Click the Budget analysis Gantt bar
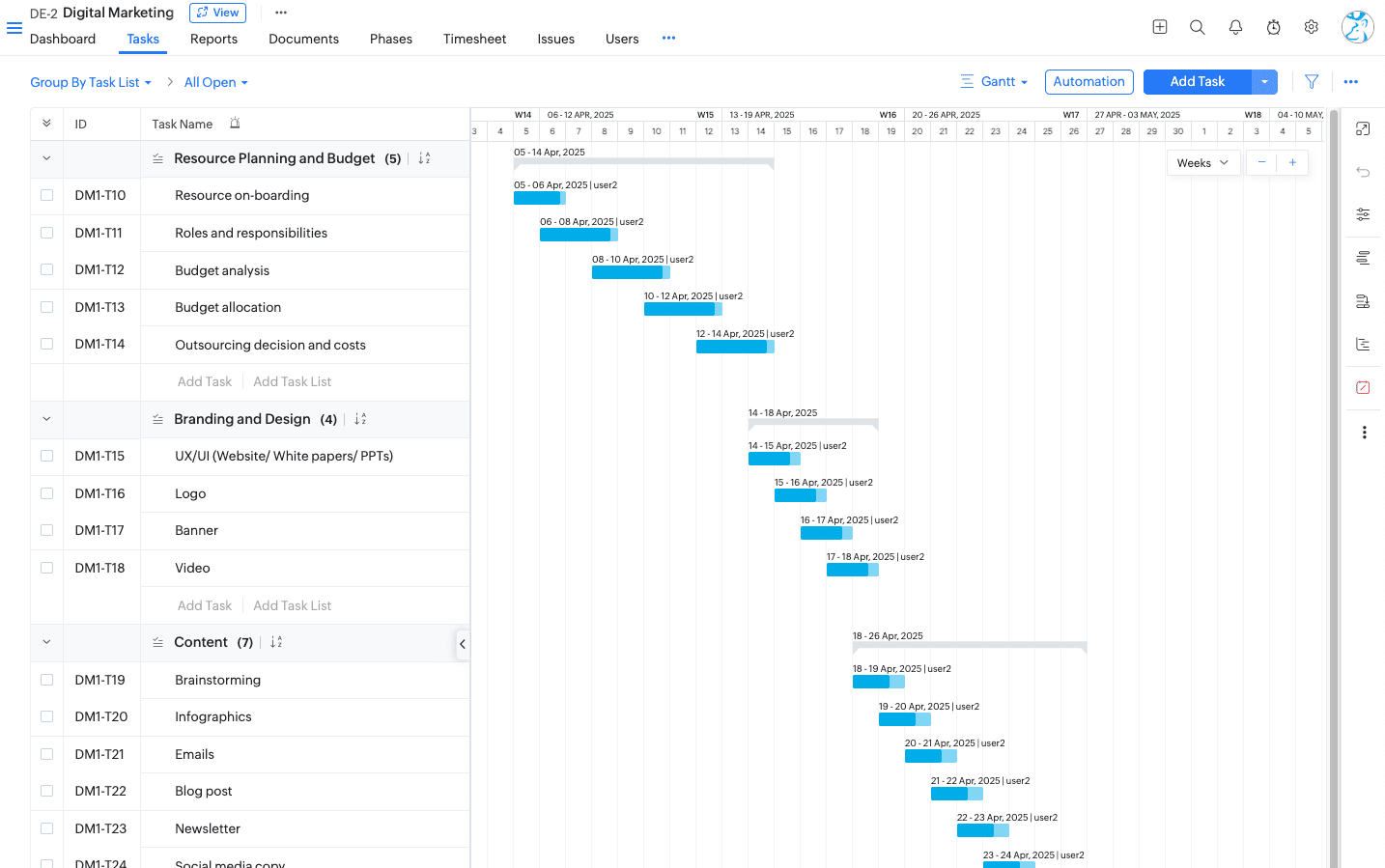 (631, 272)
